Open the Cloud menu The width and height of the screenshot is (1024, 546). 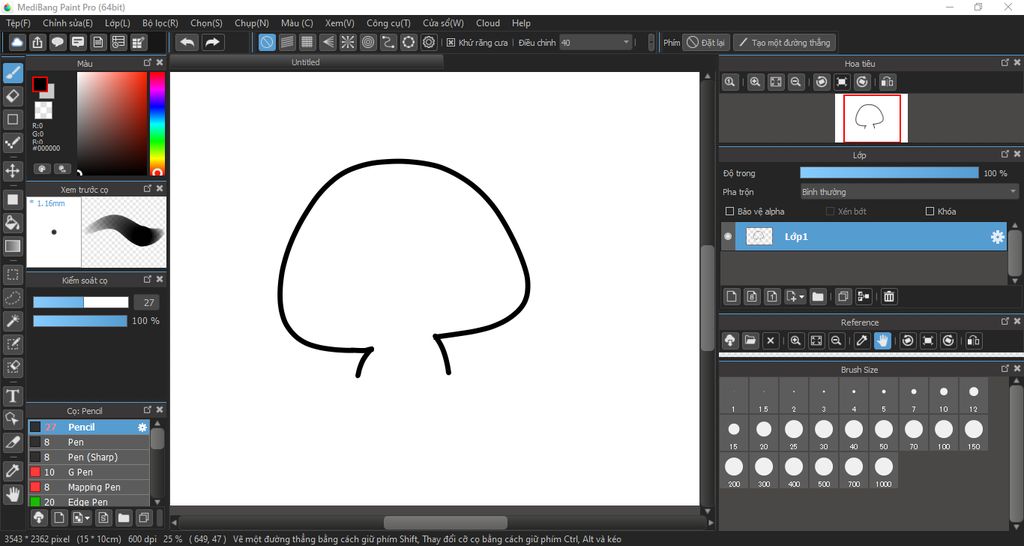pos(488,23)
